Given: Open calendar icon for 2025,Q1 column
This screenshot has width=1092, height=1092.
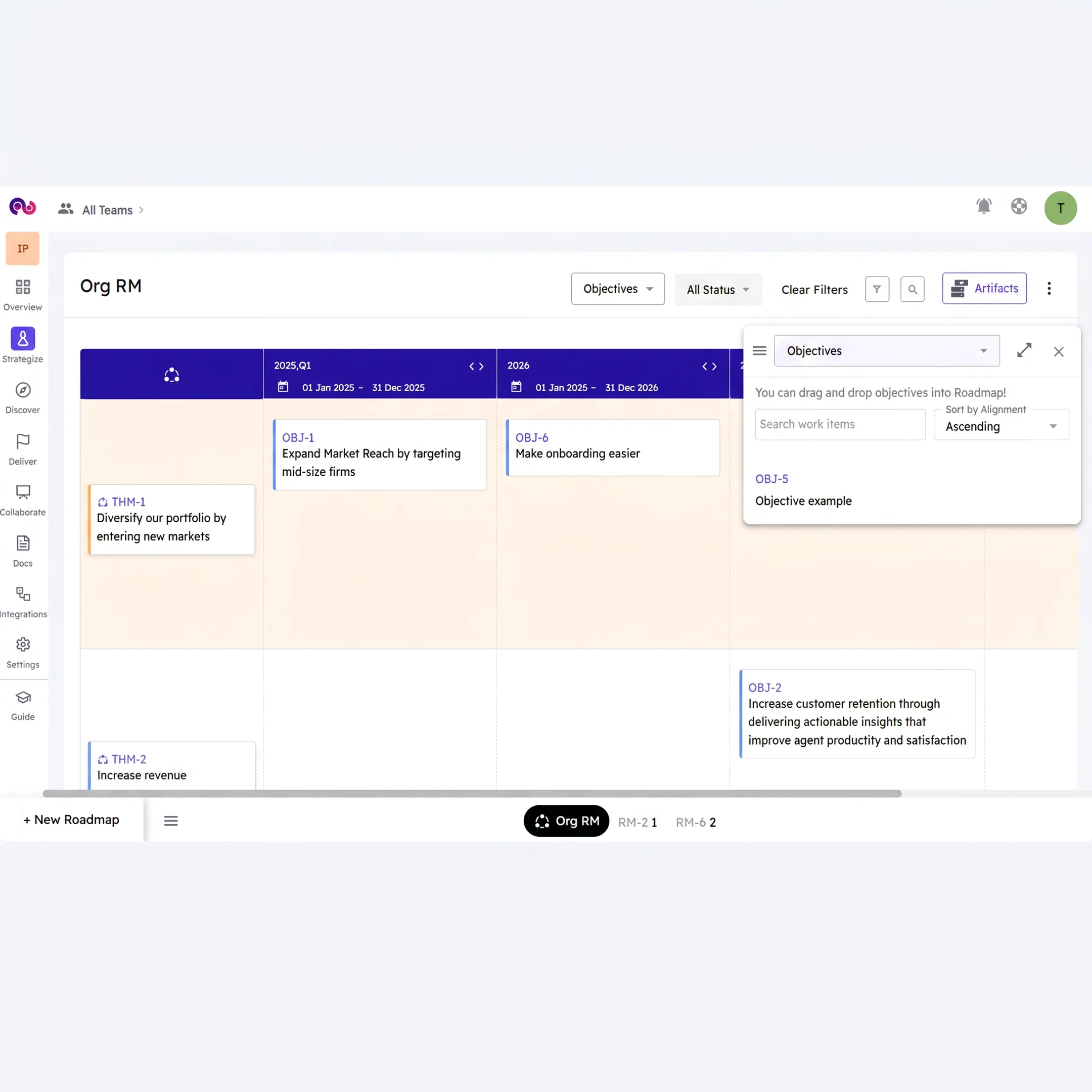Looking at the screenshot, I should click(283, 387).
